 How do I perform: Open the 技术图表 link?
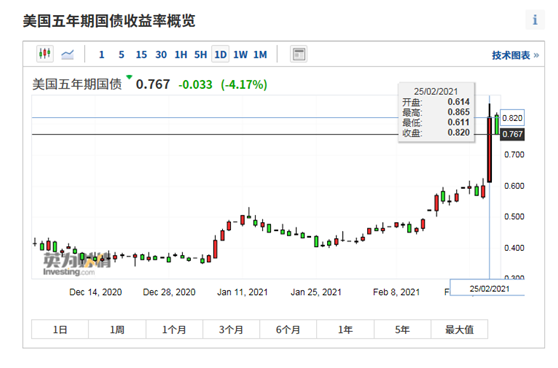(x=515, y=55)
